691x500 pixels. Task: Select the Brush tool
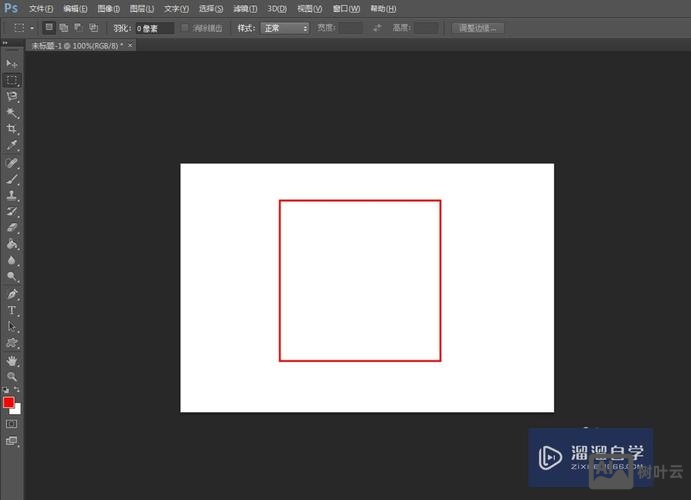(12, 179)
